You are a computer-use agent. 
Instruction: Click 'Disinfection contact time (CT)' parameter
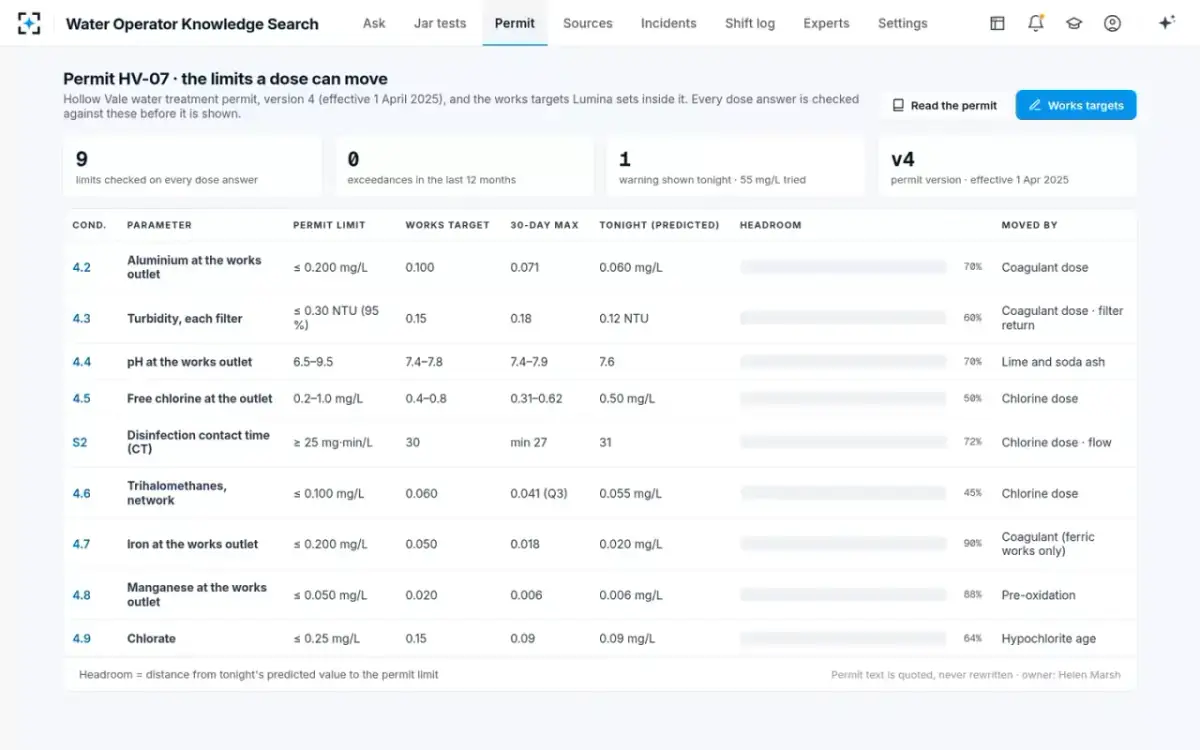198,442
